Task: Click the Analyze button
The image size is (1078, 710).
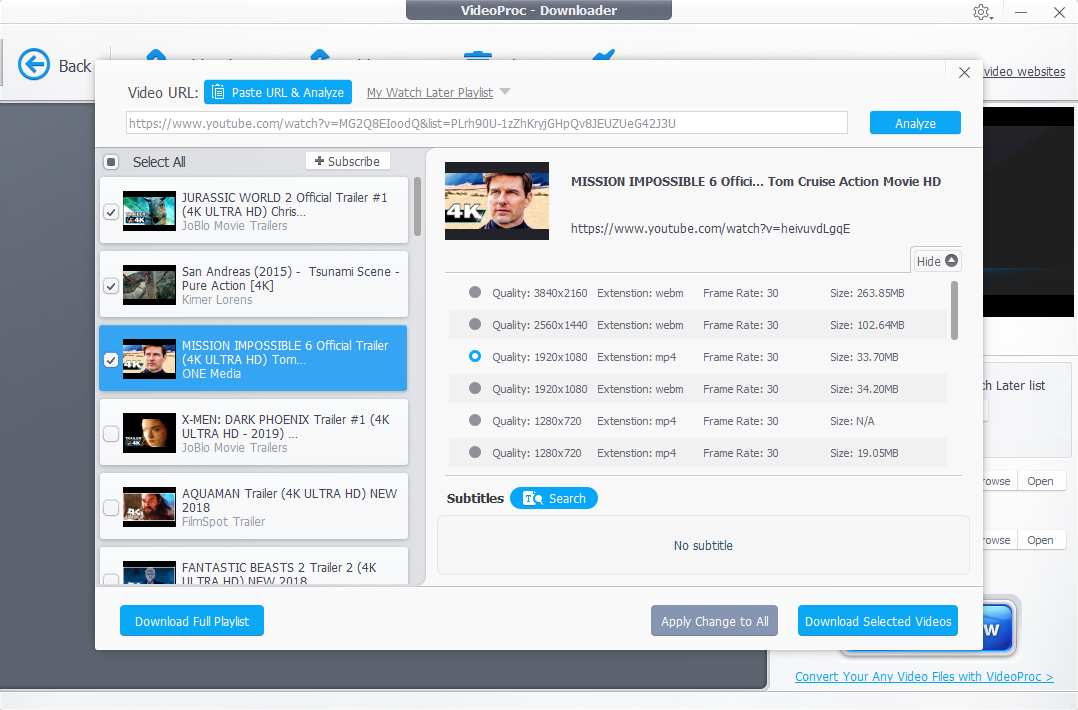Action: click(x=915, y=123)
